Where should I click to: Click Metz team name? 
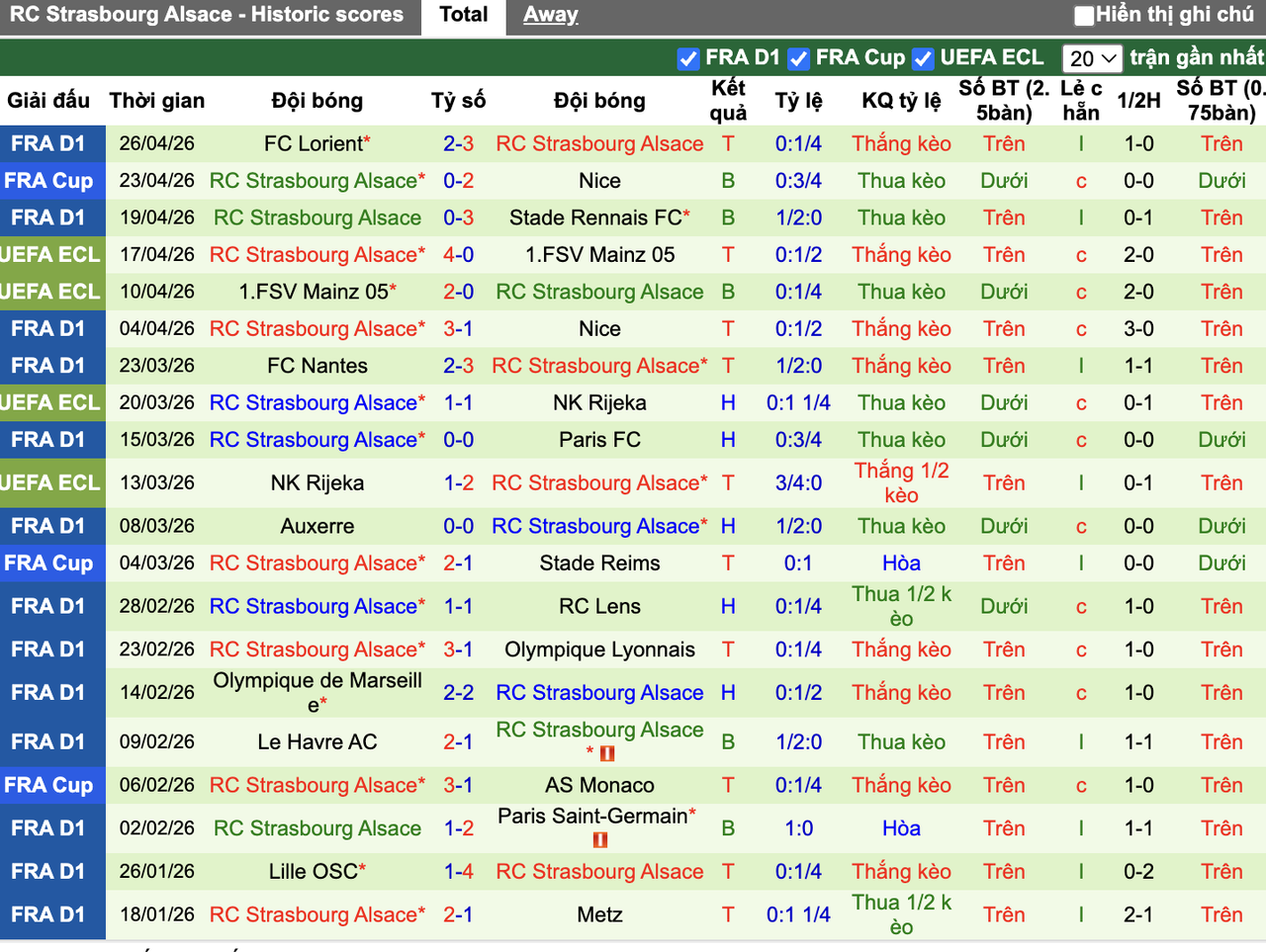pos(600,914)
